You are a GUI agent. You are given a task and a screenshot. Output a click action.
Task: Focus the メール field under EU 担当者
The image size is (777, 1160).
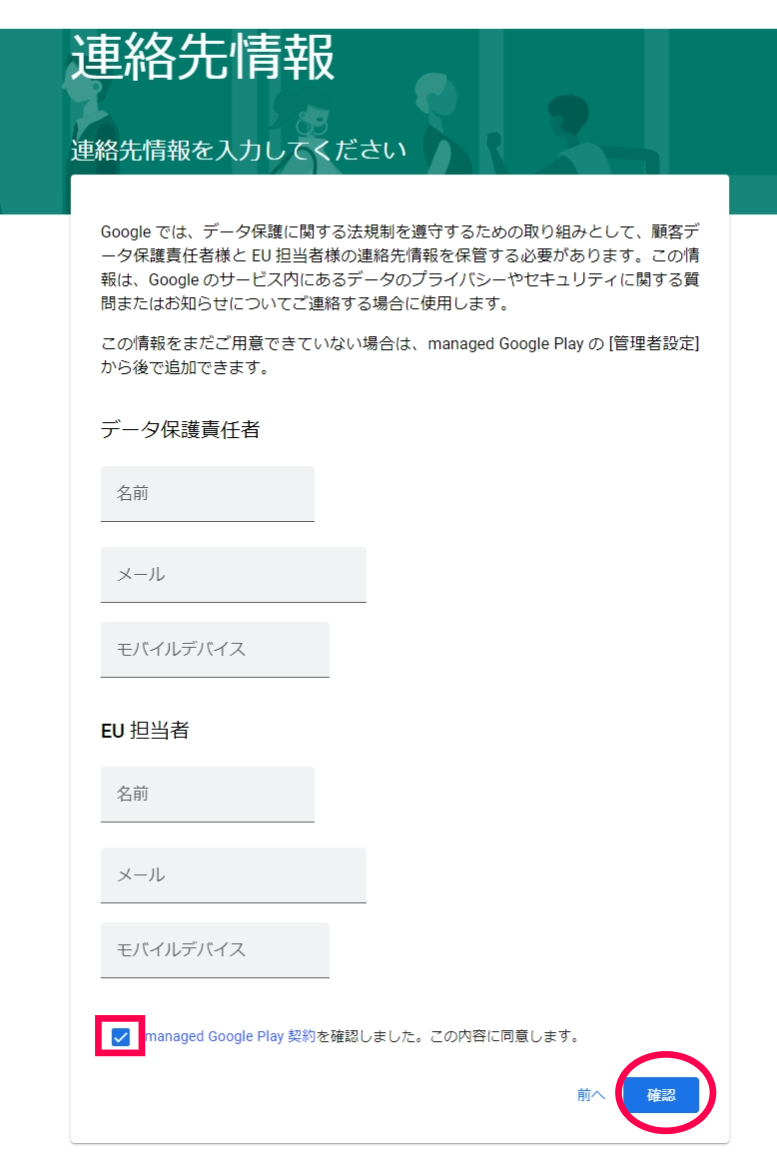point(233,875)
